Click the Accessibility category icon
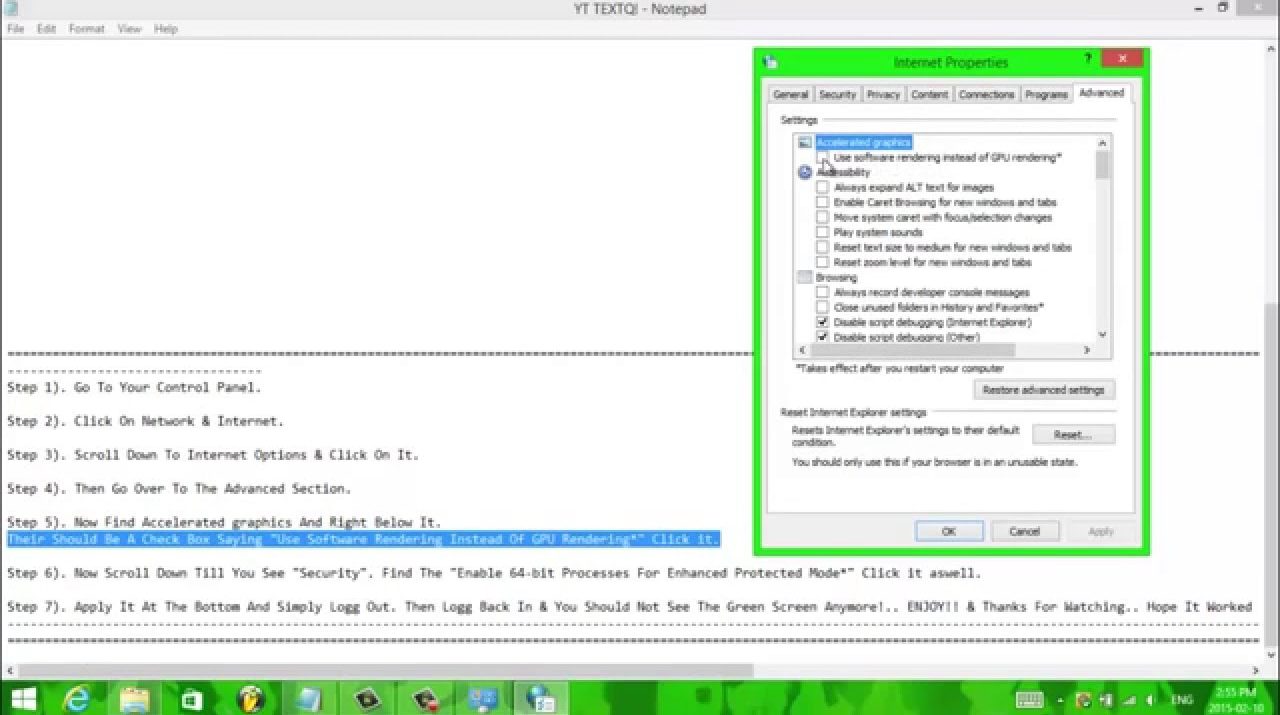The height and width of the screenshot is (715, 1280). pos(805,172)
